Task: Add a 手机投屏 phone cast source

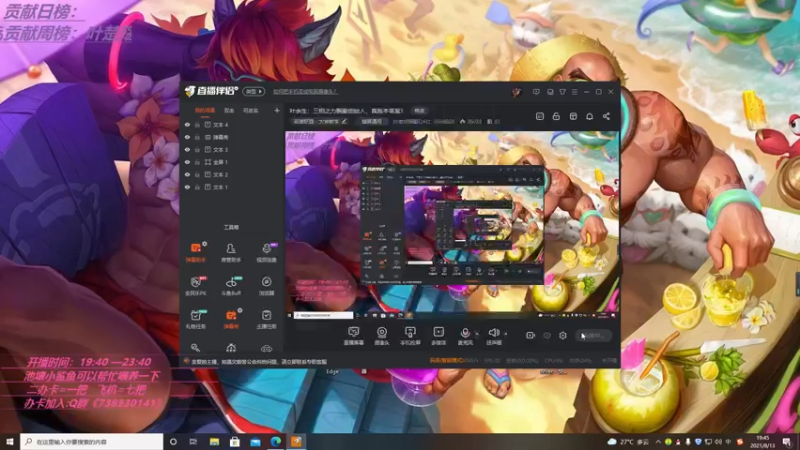Action: click(410, 336)
